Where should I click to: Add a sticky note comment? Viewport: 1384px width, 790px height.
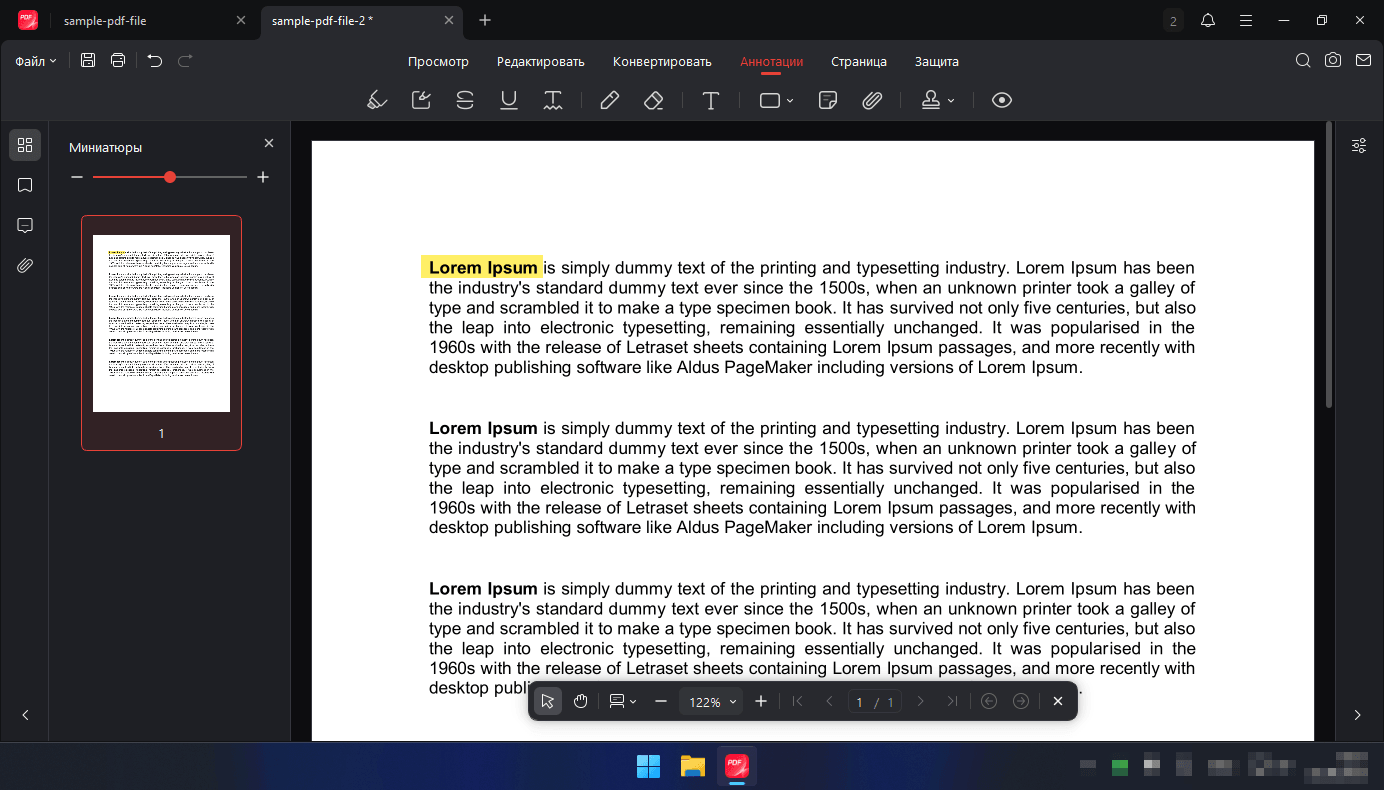(x=827, y=100)
